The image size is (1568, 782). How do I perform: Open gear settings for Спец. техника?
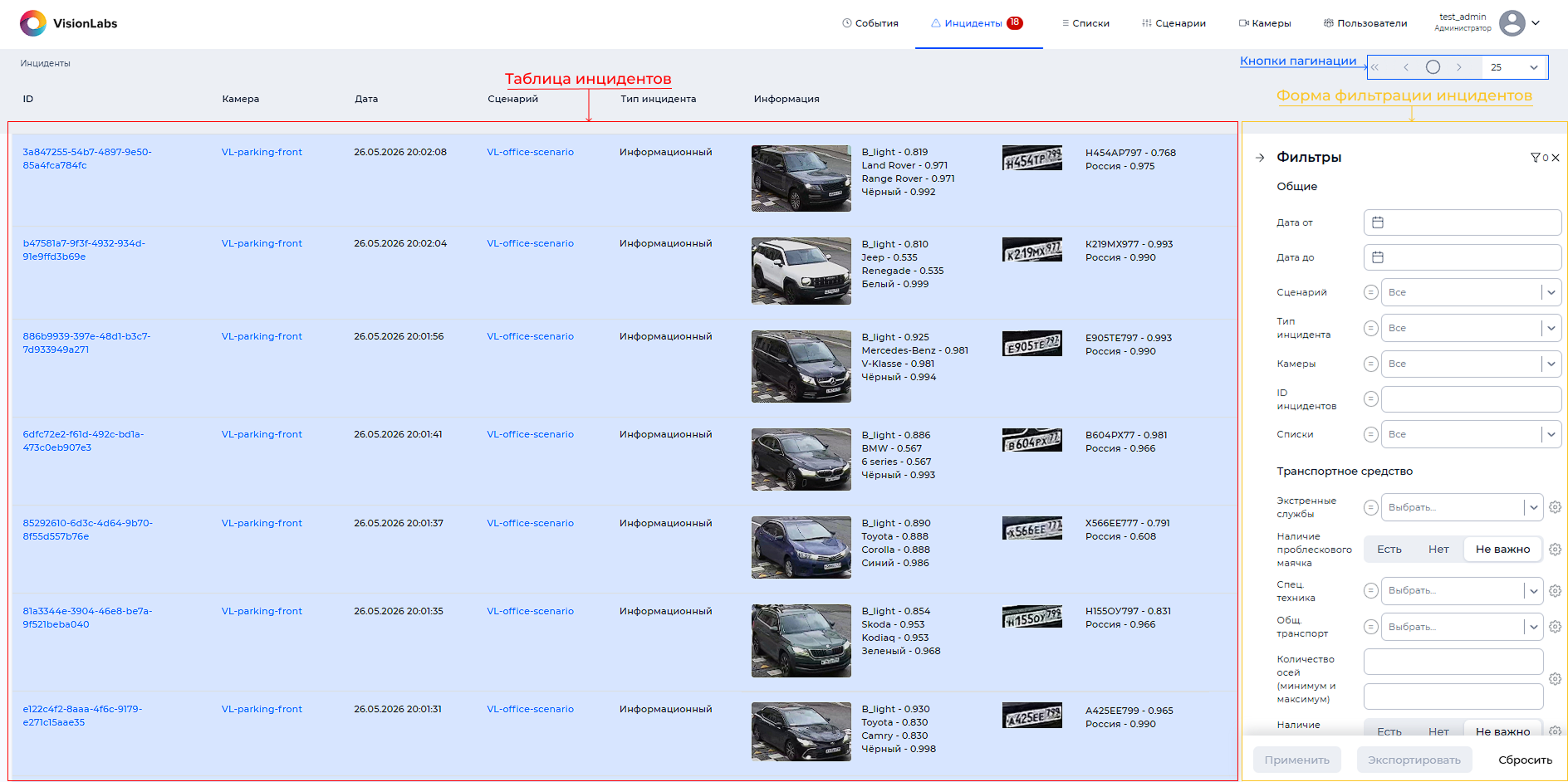tap(1556, 591)
